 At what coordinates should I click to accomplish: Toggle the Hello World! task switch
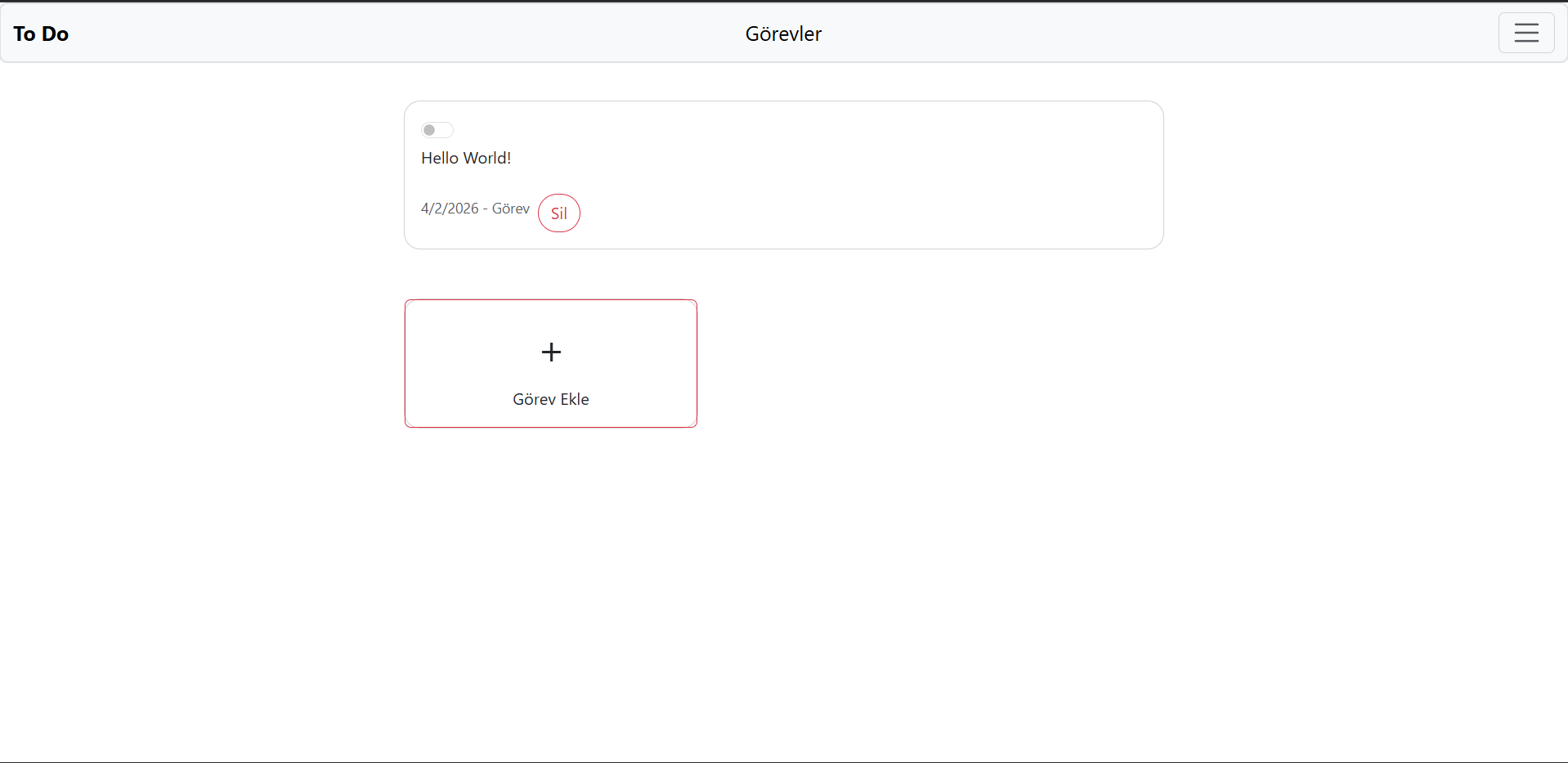click(x=437, y=130)
